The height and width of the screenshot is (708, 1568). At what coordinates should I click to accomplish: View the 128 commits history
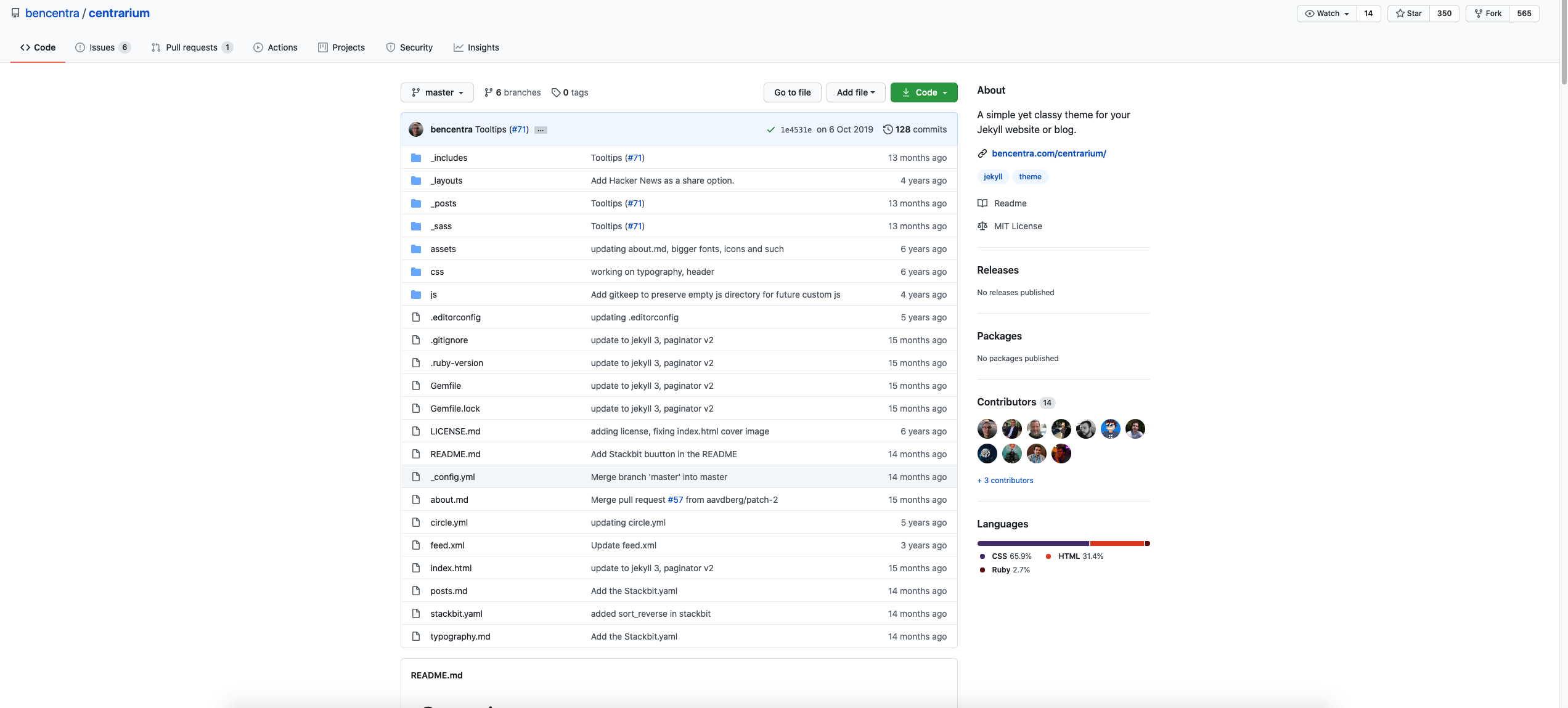click(915, 129)
